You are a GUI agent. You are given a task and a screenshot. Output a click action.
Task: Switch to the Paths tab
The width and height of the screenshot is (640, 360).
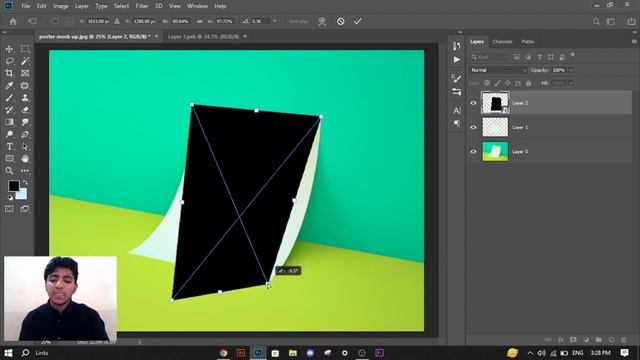(527, 42)
